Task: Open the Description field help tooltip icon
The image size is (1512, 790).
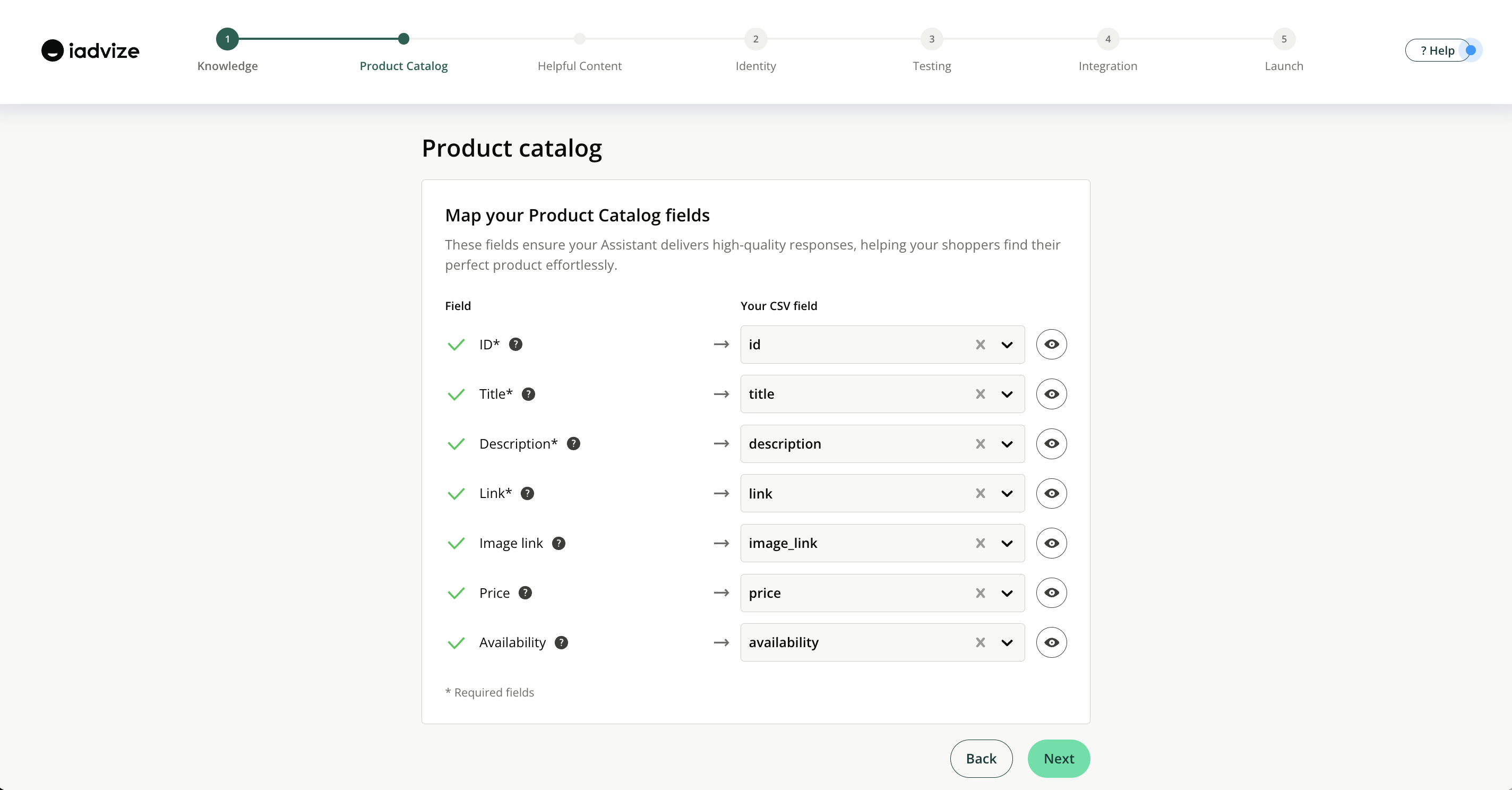Action: tap(573, 444)
